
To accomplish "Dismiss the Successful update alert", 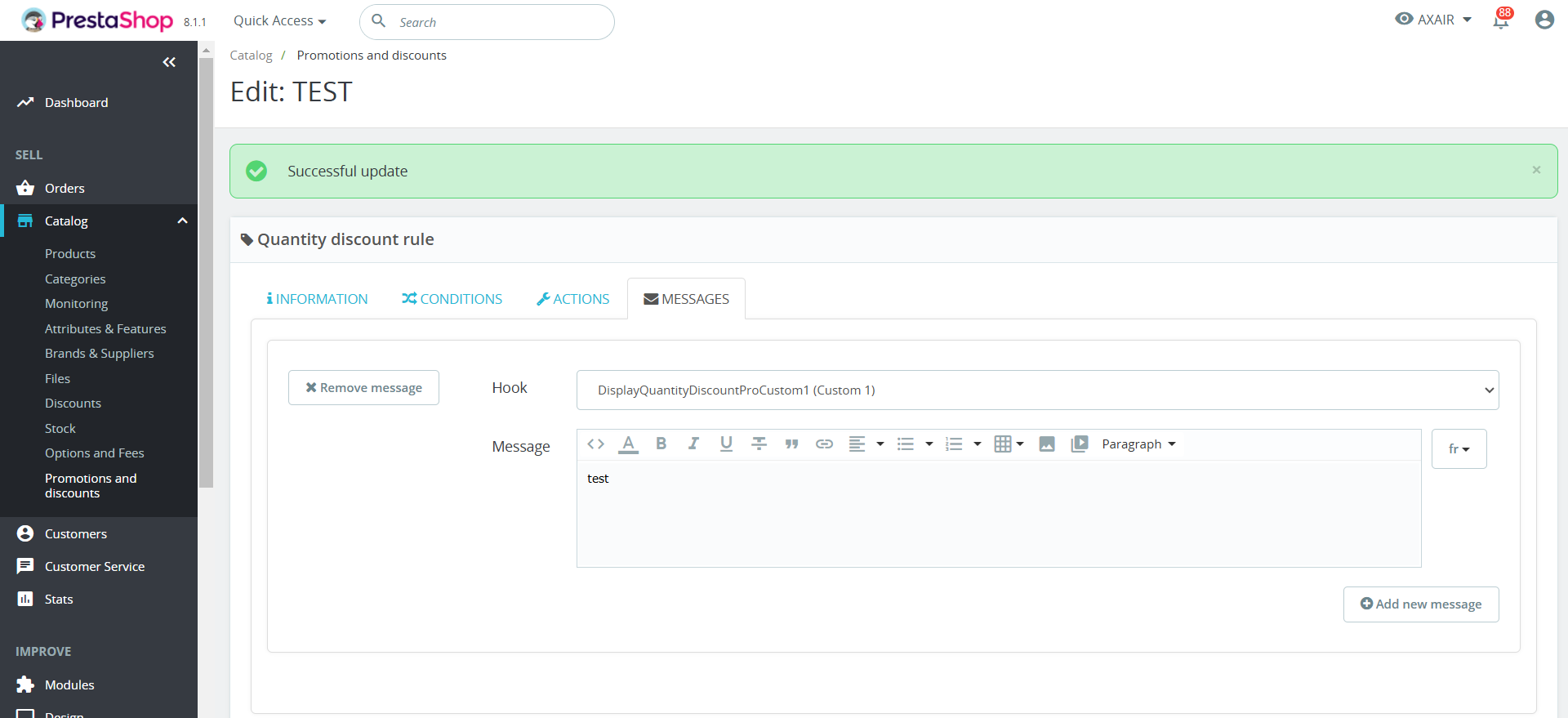I will coord(1536,170).
